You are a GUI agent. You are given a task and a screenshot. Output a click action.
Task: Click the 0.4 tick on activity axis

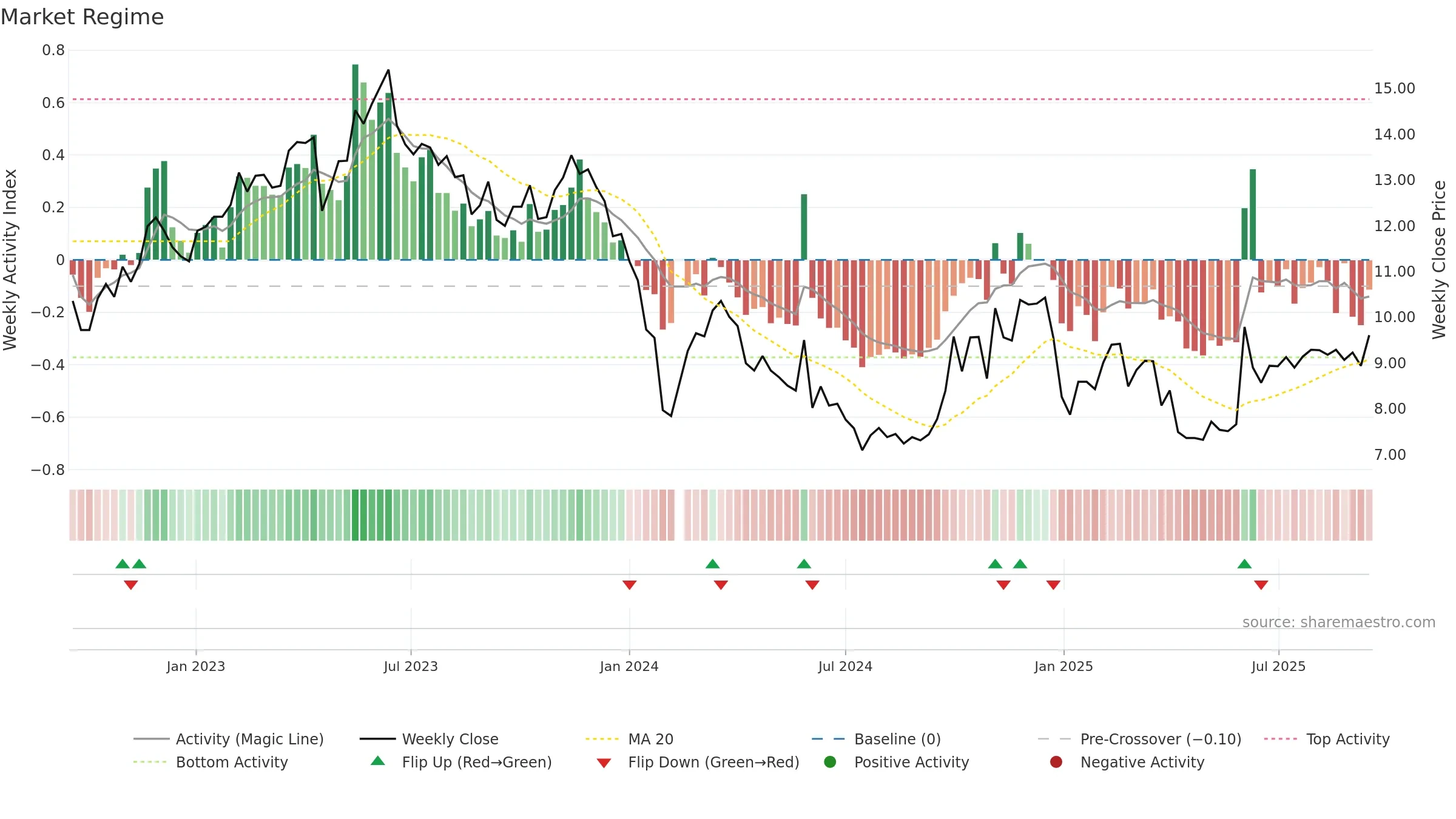point(53,155)
